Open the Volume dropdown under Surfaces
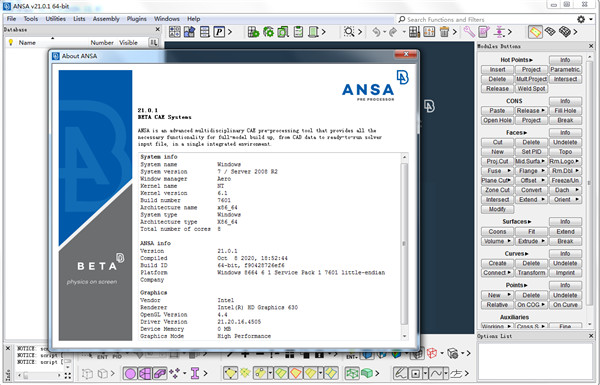 point(497,241)
